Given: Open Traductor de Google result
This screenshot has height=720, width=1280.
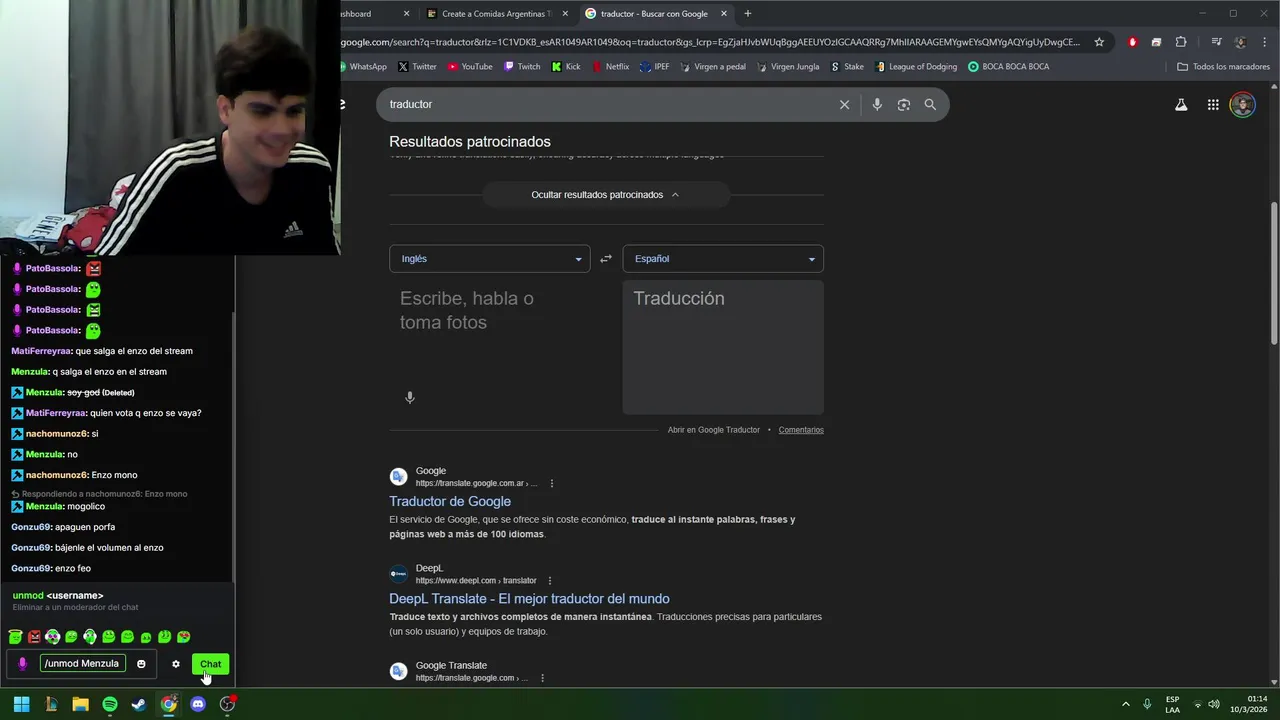Looking at the screenshot, I should pyautogui.click(x=450, y=501).
